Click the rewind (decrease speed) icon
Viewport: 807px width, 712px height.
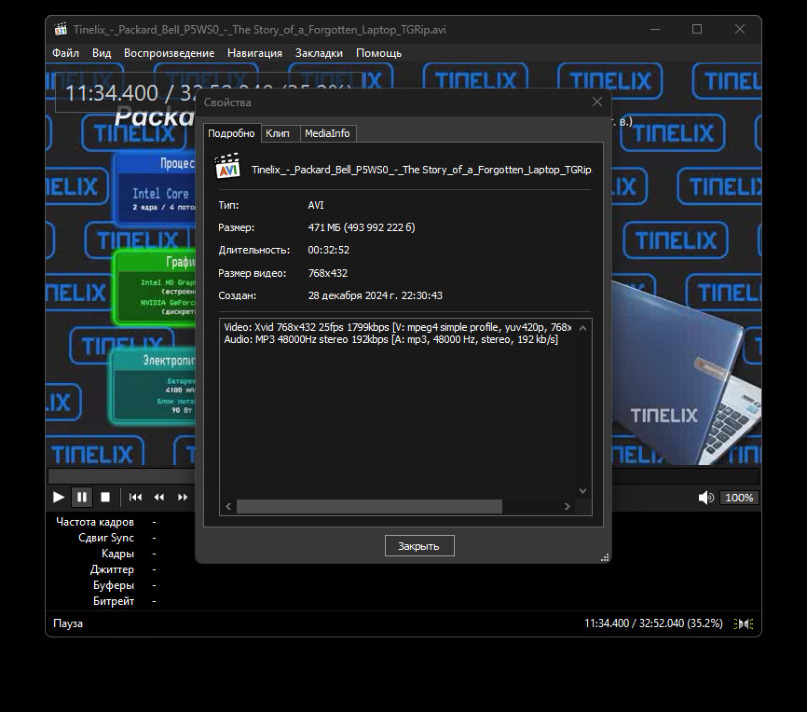pos(159,497)
